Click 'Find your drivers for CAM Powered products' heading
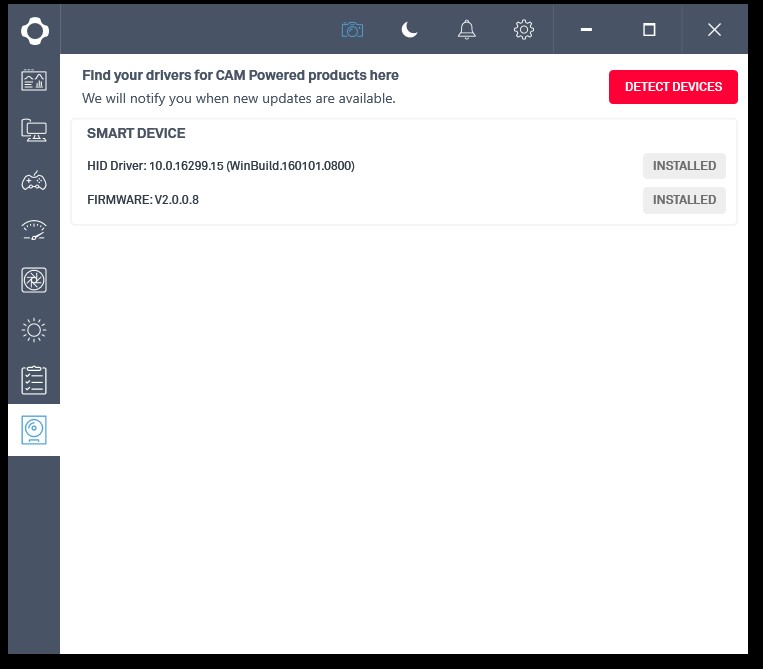 [x=240, y=75]
